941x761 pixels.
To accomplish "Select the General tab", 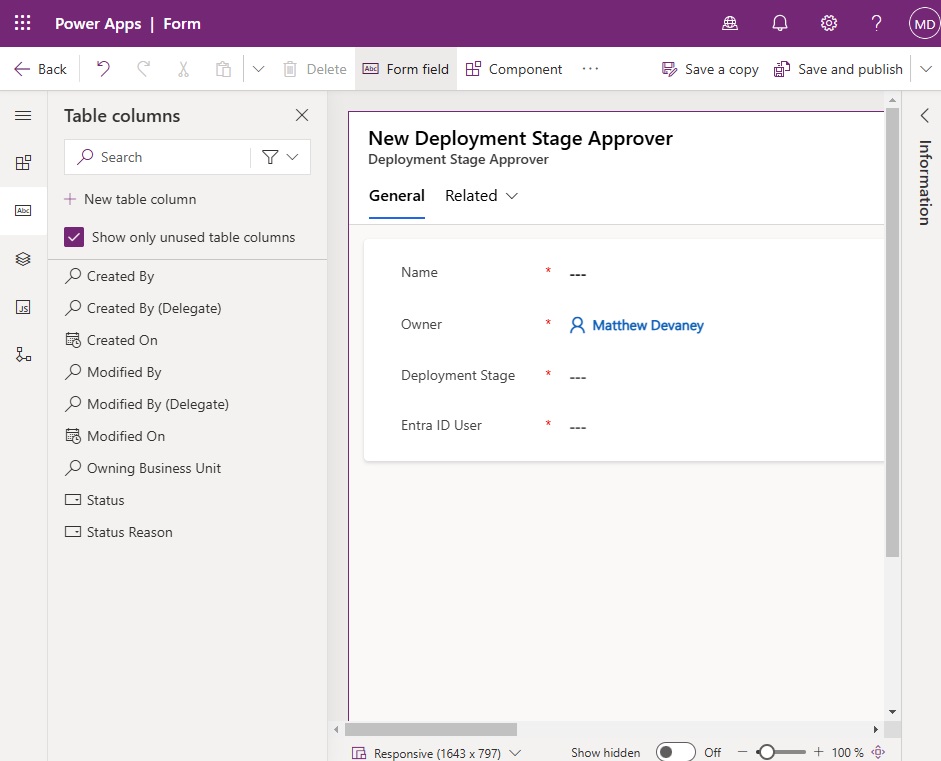I will tap(397, 196).
